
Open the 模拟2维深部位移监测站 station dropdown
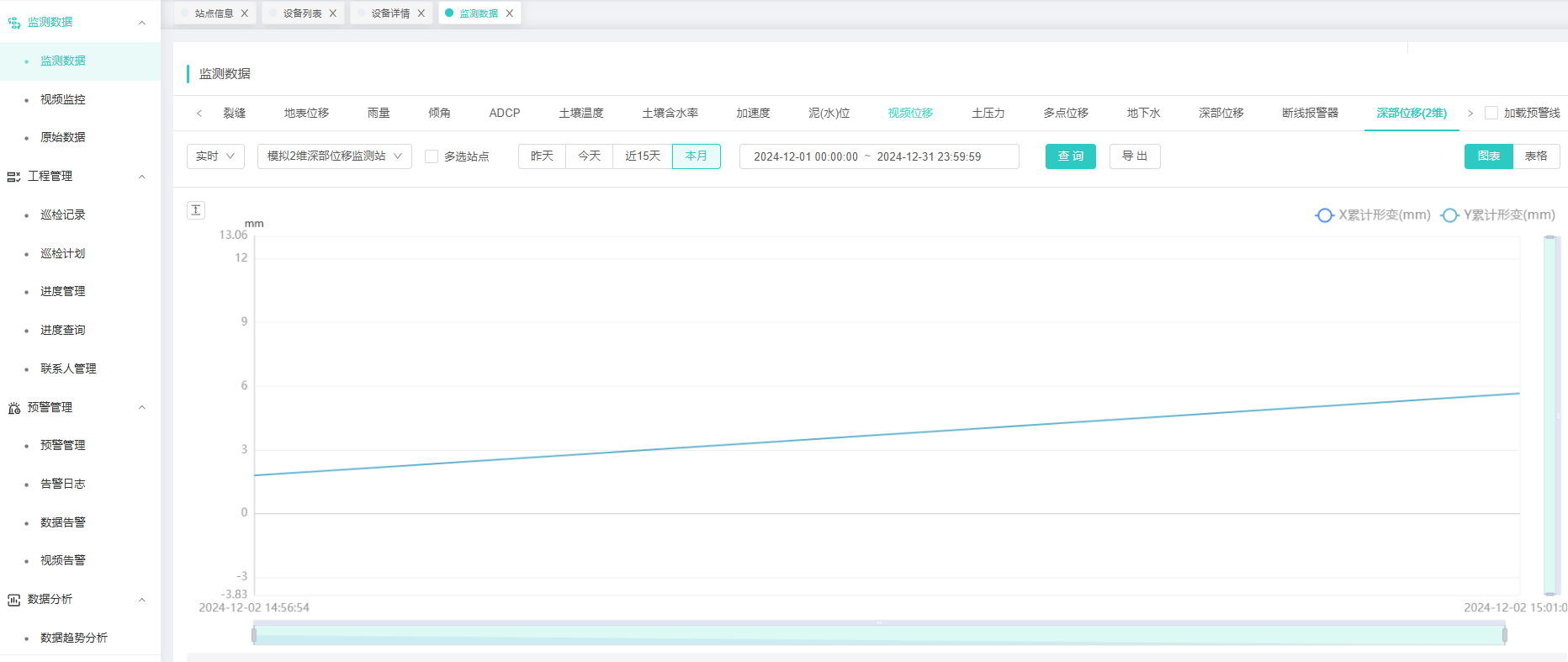coord(334,156)
